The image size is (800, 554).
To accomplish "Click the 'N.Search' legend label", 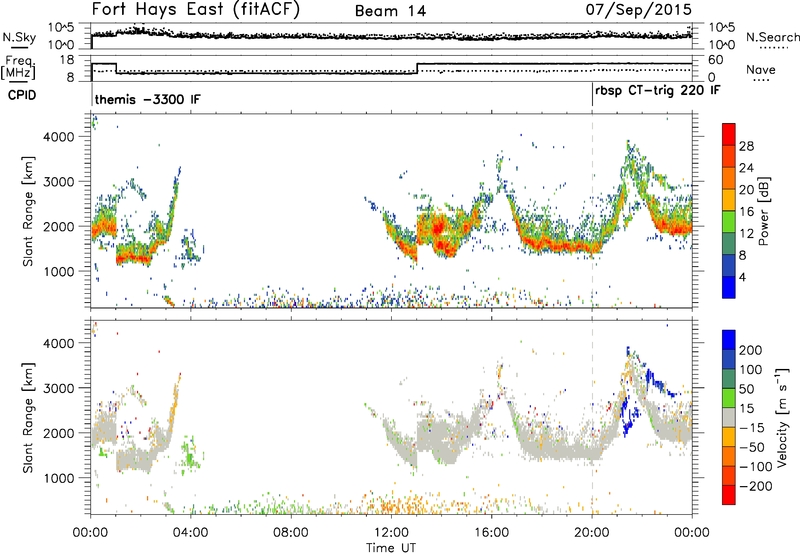I will point(773,37).
